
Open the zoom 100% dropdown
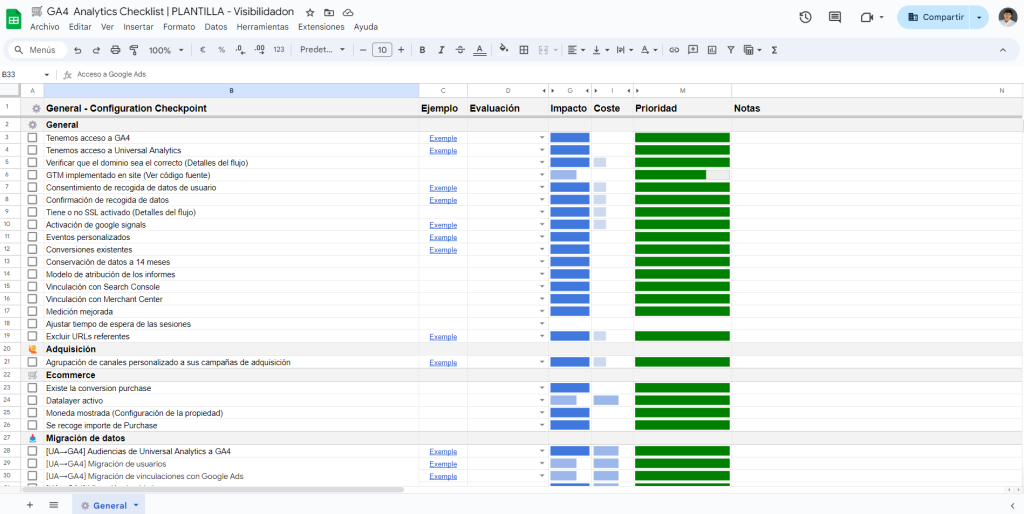pyautogui.click(x=165, y=50)
